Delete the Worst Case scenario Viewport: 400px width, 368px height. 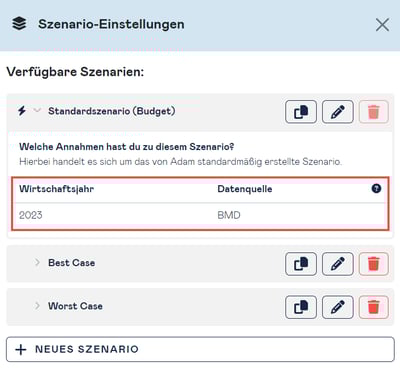[x=374, y=307]
